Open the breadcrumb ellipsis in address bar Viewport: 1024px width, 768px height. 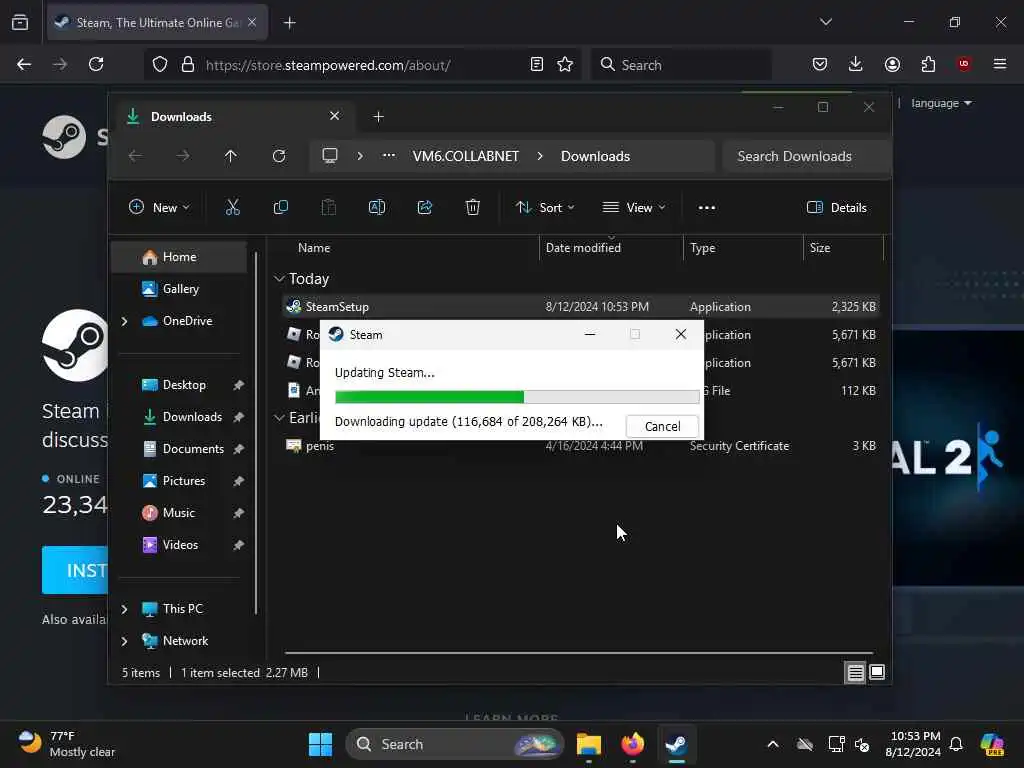coord(389,155)
